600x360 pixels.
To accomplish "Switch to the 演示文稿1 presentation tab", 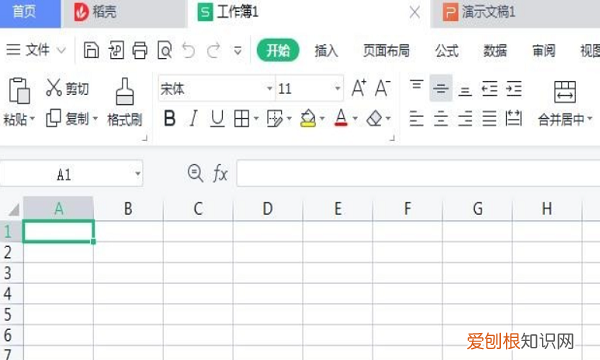I will pyautogui.click(x=515, y=13).
